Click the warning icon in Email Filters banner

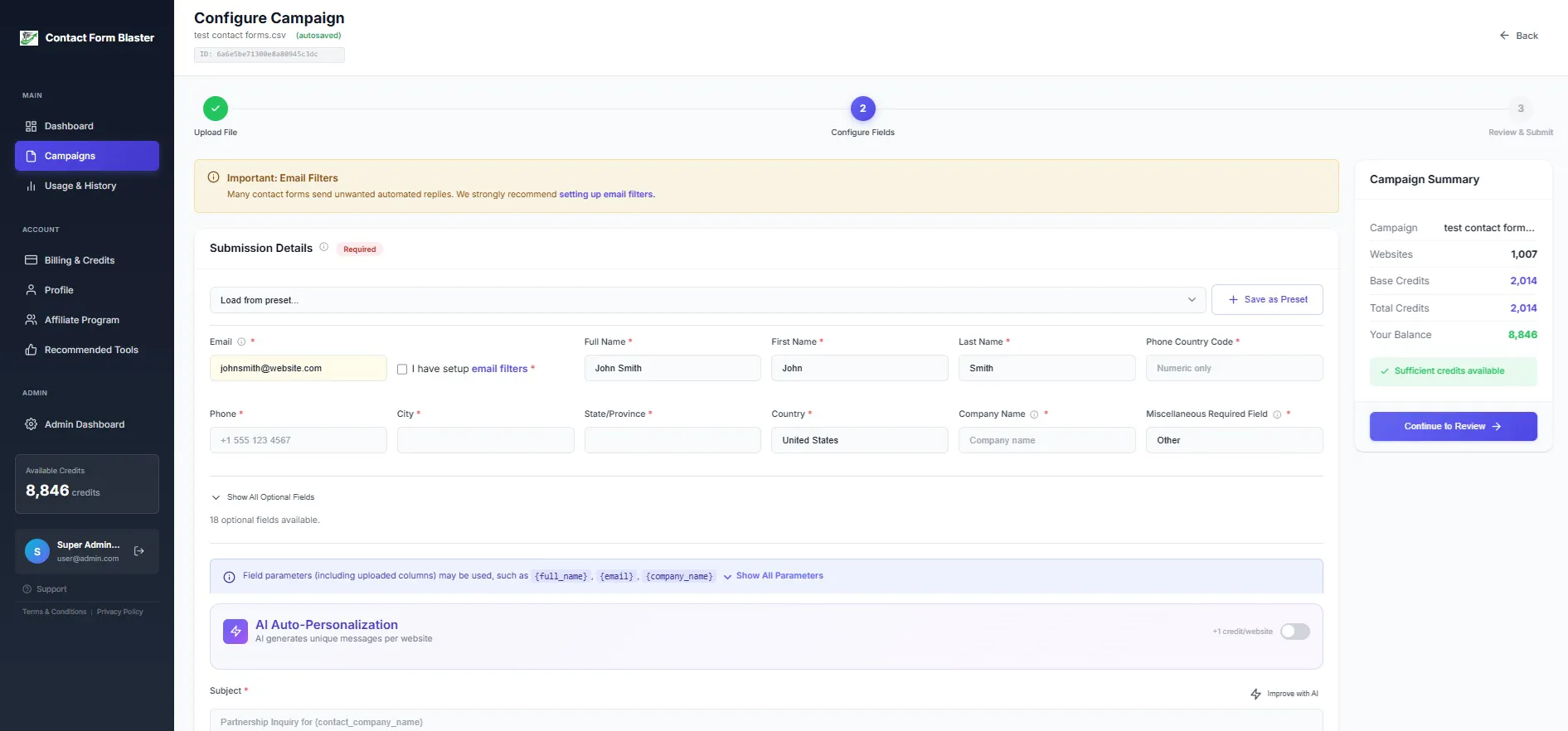[213, 177]
